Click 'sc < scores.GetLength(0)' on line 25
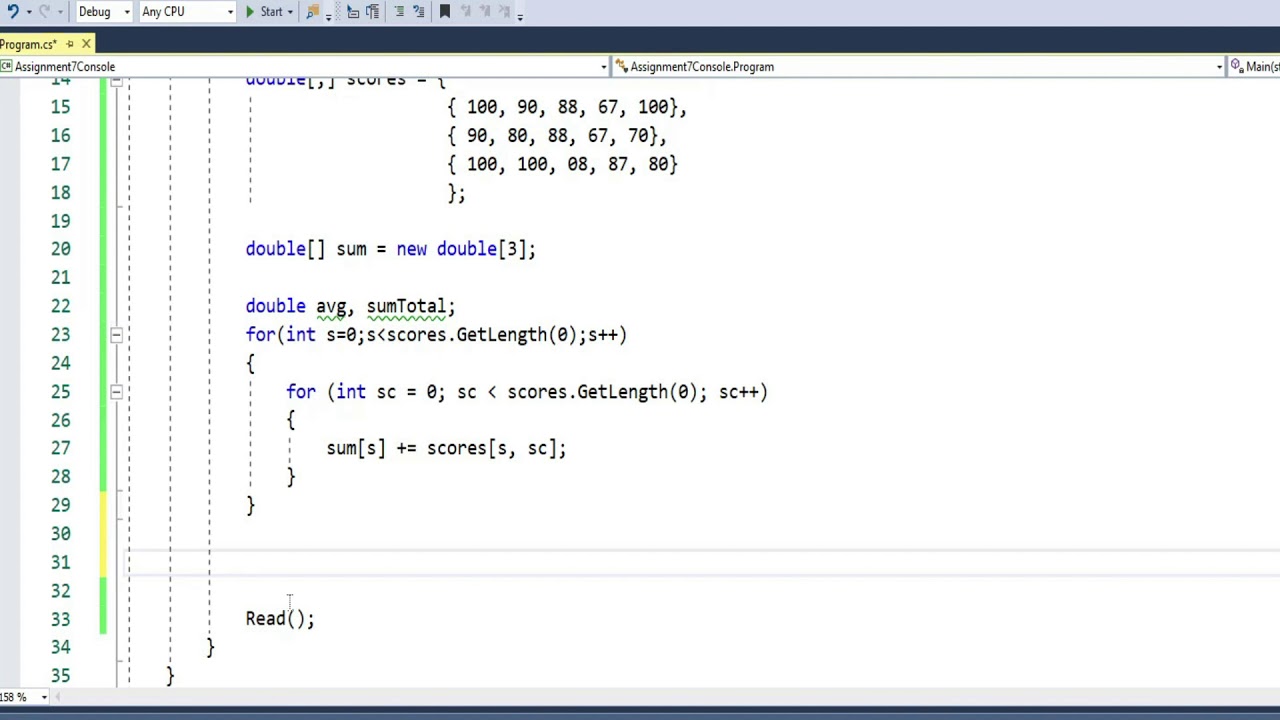Image resolution: width=1280 pixels, height=720 pixels. (x=578, y=392)
